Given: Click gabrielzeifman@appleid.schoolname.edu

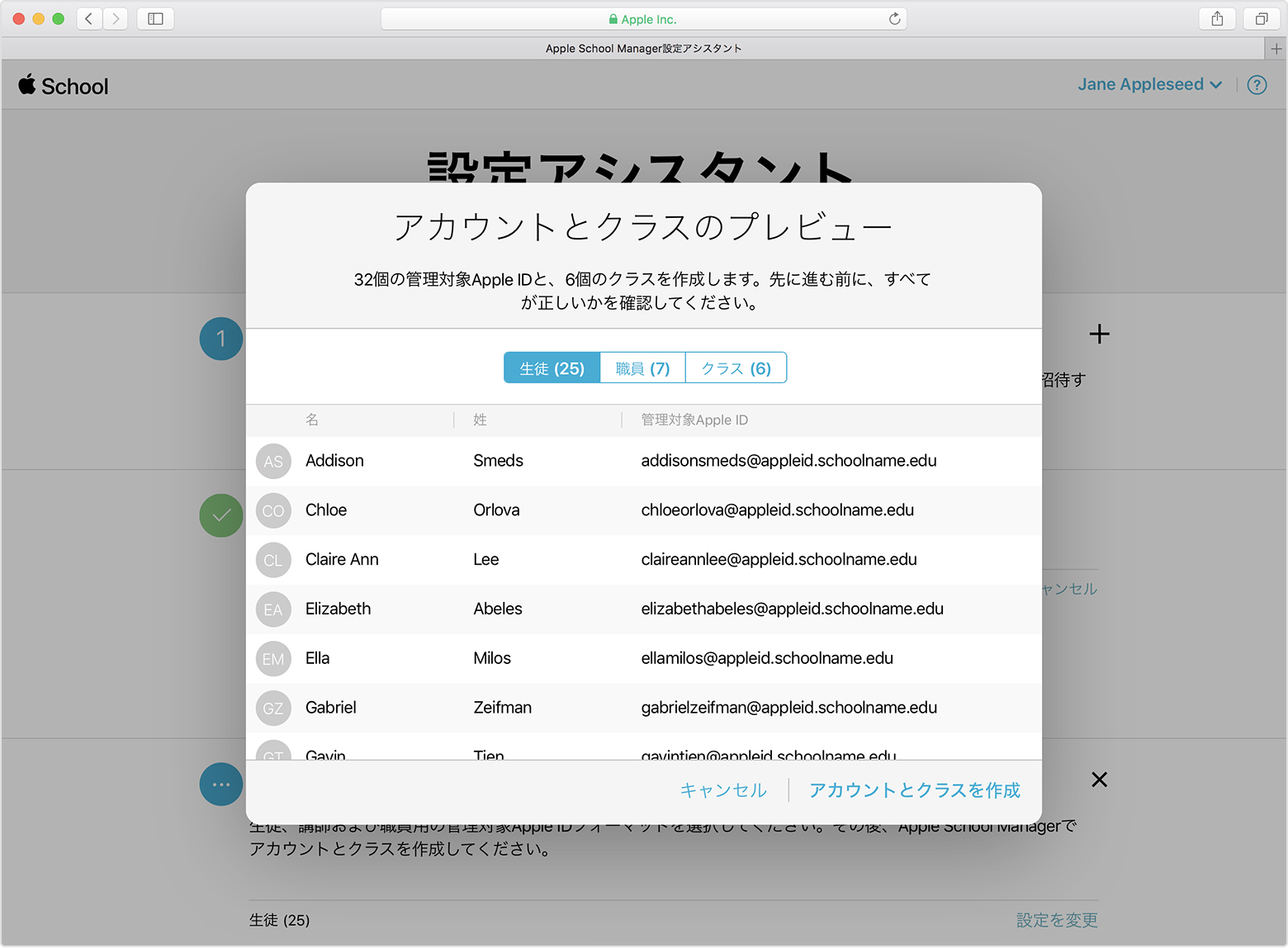Looking at the screenshot, I should point(788,708).
